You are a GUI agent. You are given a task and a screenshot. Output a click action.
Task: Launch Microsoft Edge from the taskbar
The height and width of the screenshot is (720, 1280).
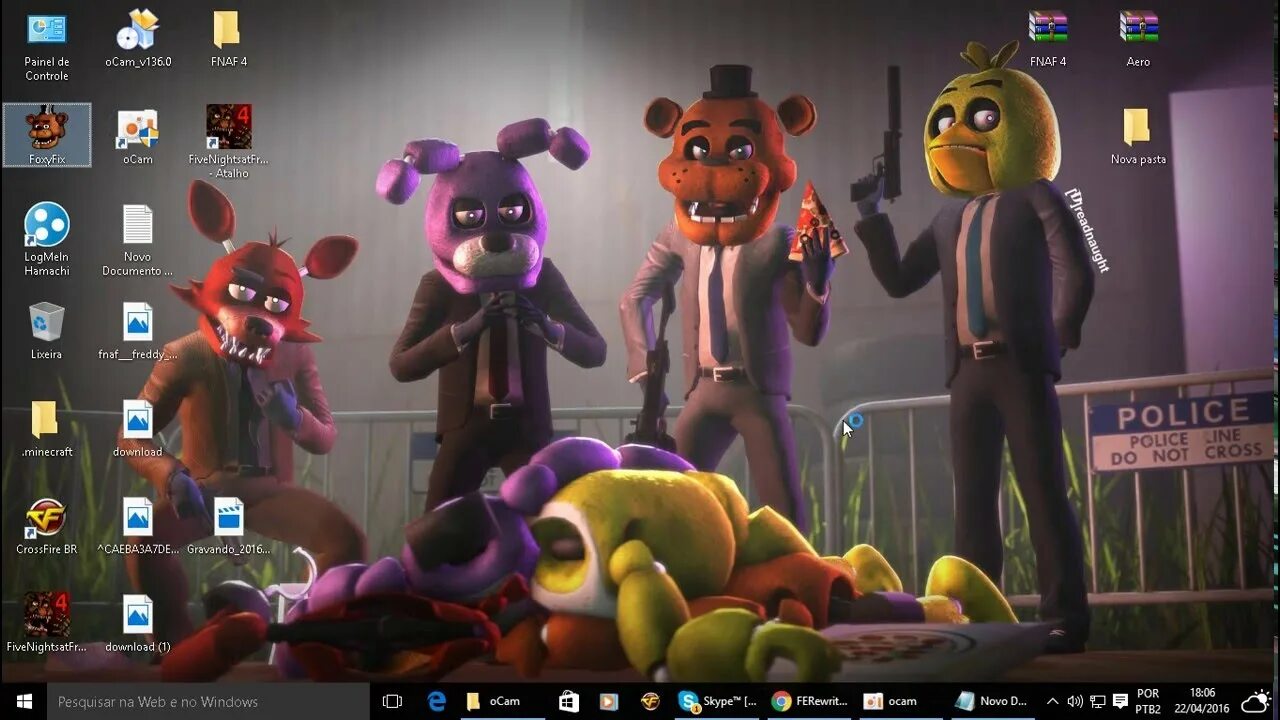(x=437, y=701)
